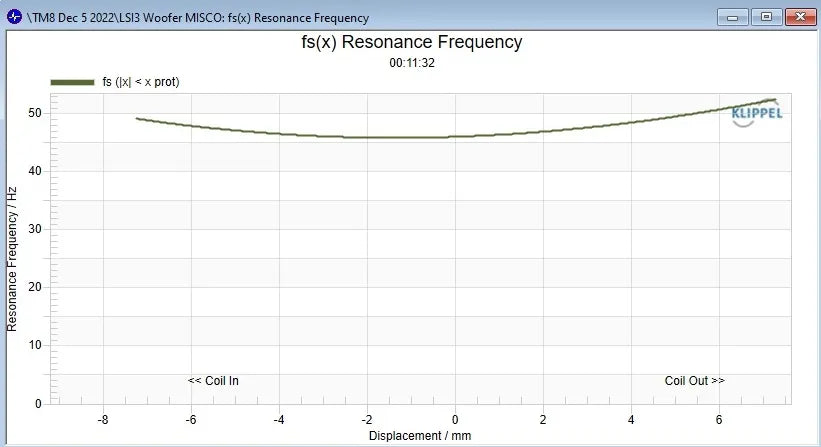Click the 30 tick on the frequency axis
Image resolution: width=821 pixels, height=447 pixels.
34,229
